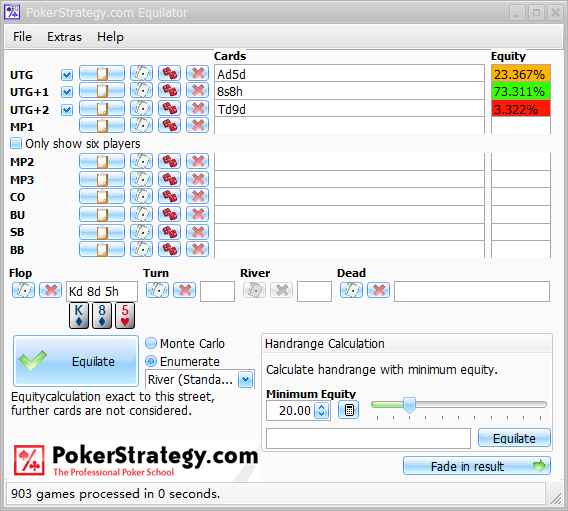The image size is (568, 511).
Task: Click the UTG+1 hand range clipboard button
Action: coord(102,91)
